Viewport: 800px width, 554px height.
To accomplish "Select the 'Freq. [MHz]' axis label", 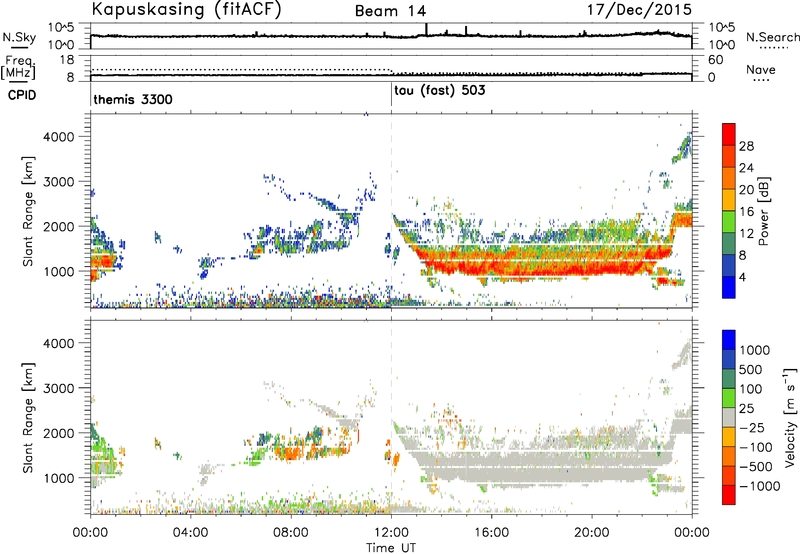I will [x=19, y=68].
